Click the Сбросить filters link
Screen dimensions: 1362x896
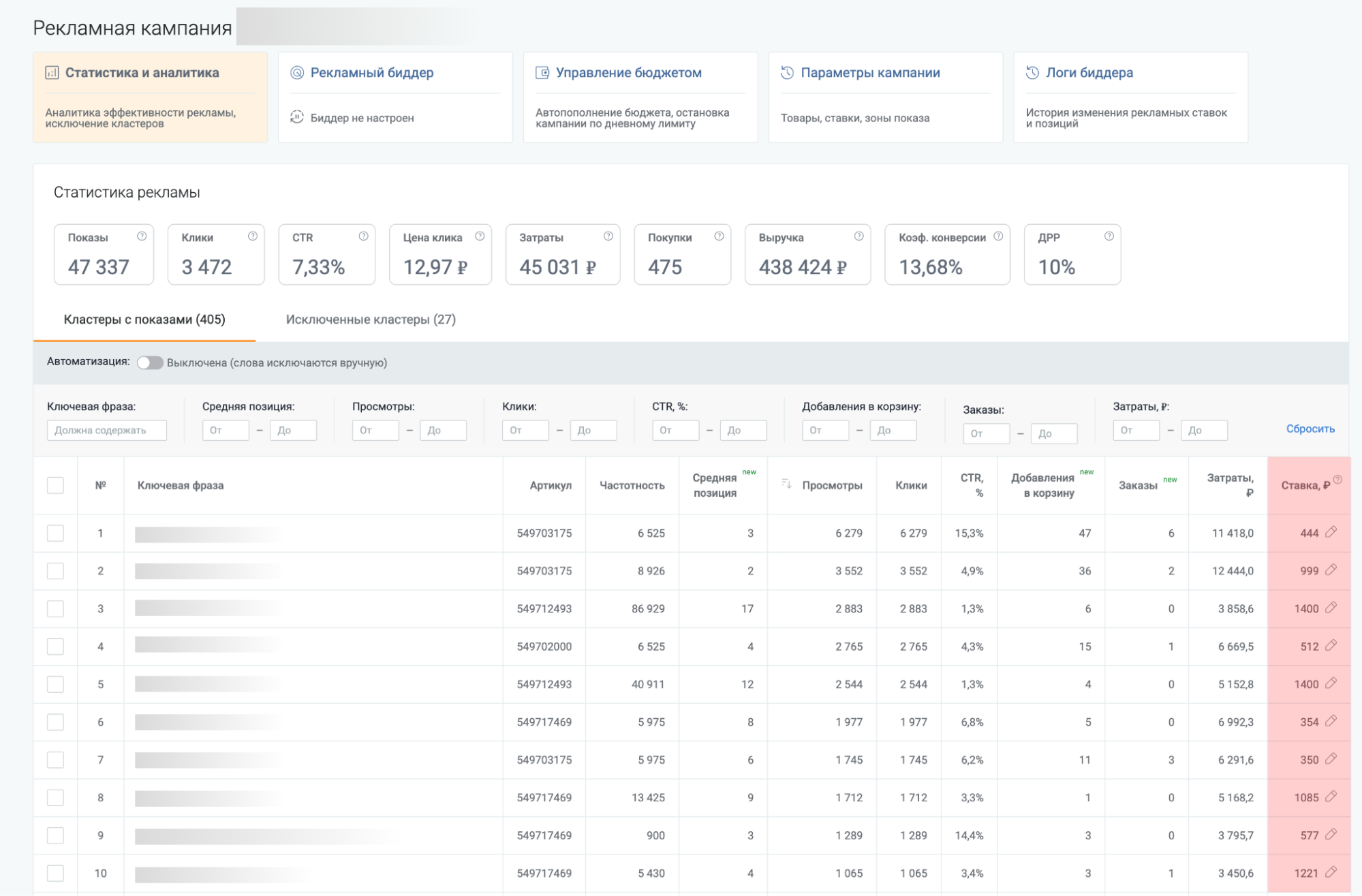[x=1310, y=429]
